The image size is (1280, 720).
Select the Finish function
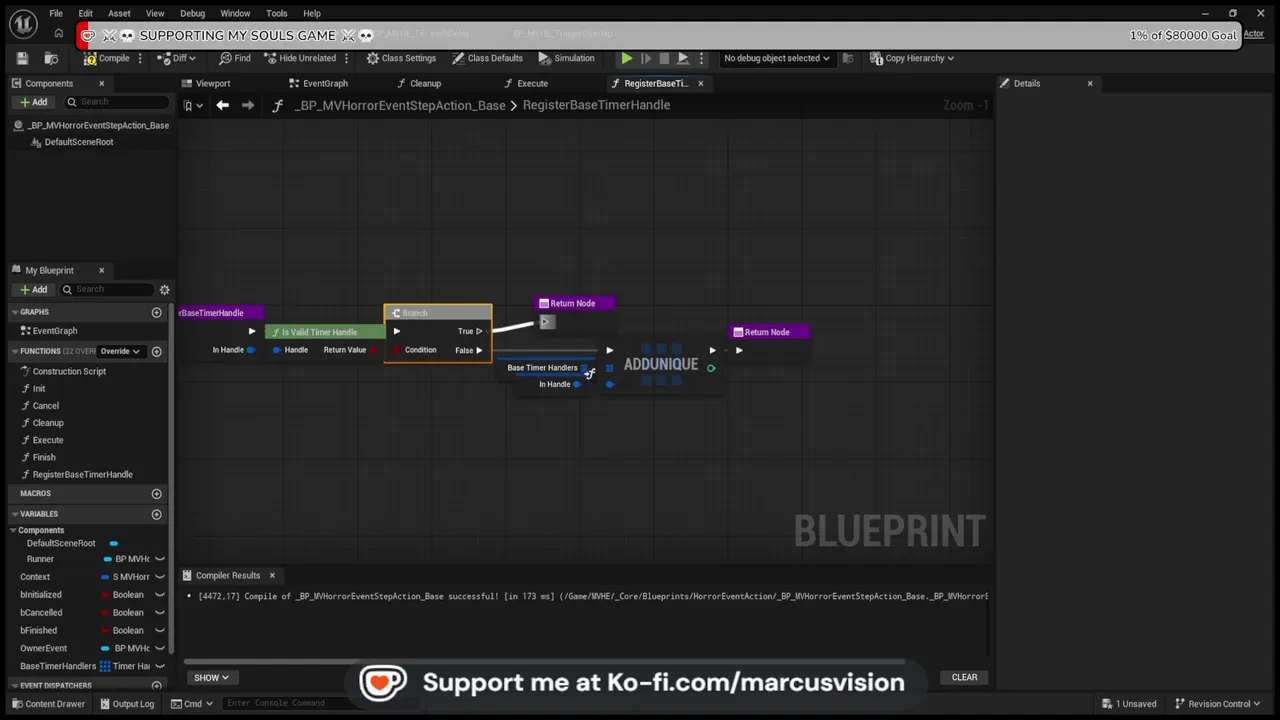[44, 457]
